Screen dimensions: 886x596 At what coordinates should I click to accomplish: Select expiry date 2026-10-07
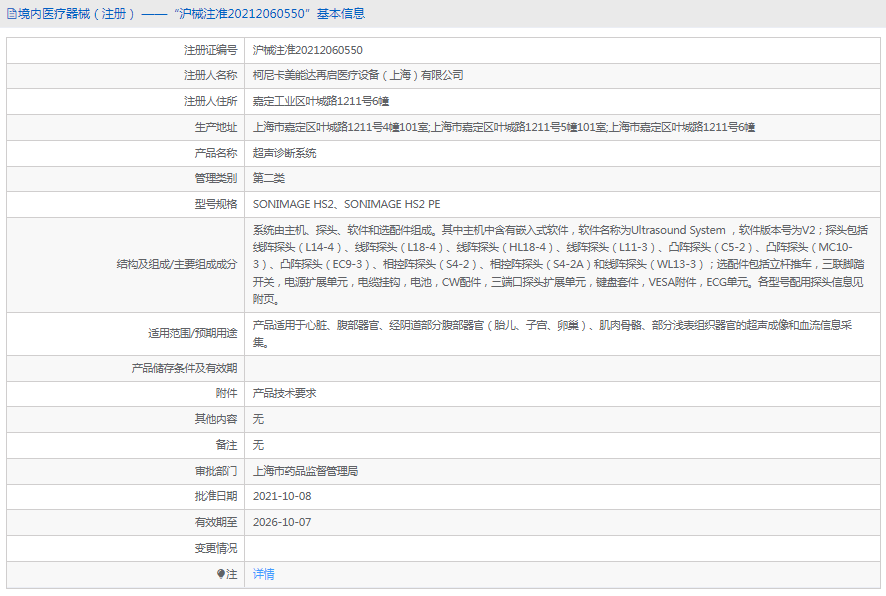(x=282, y=523)
